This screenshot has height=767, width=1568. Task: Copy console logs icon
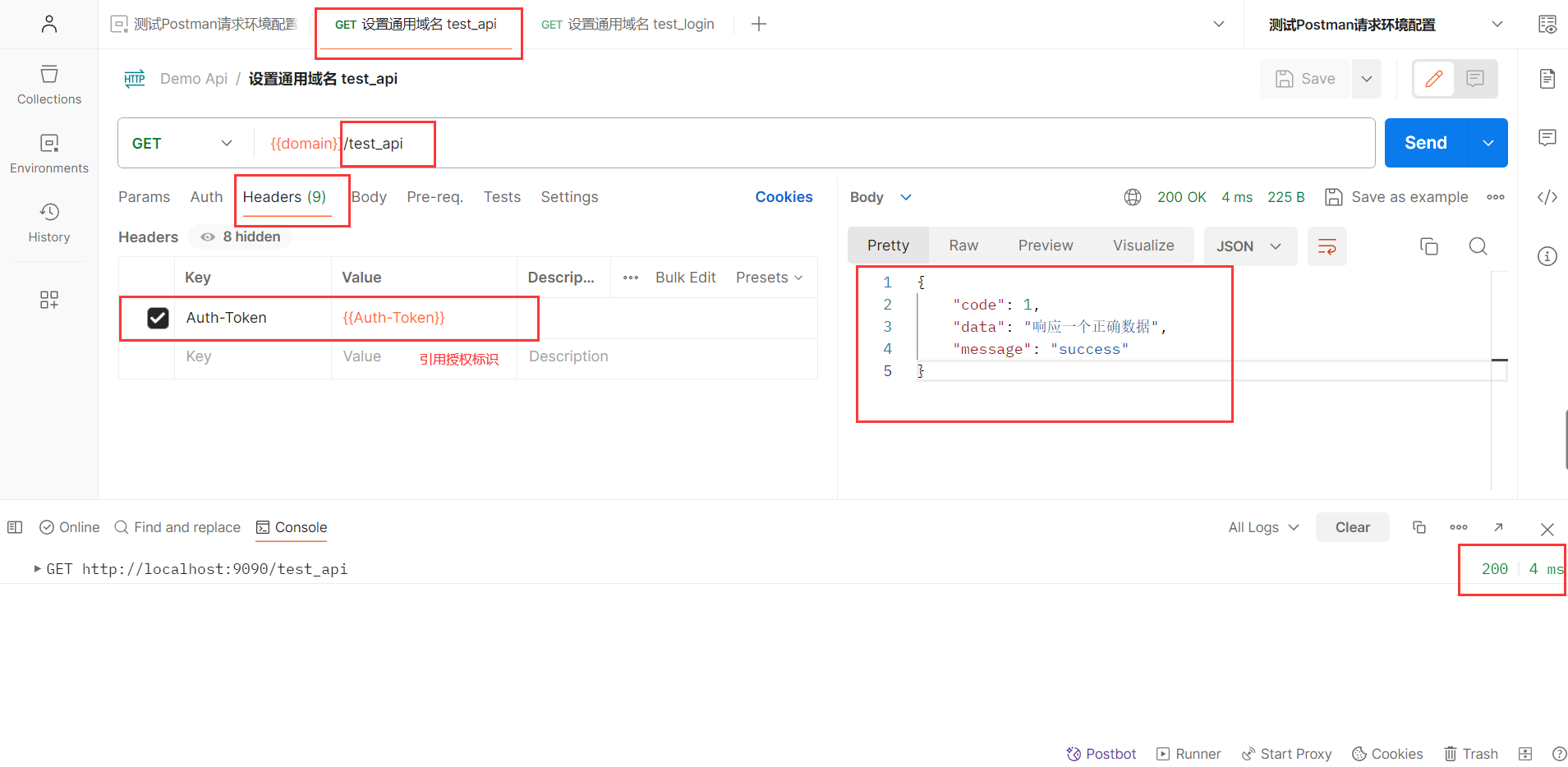coord(1419,527)
